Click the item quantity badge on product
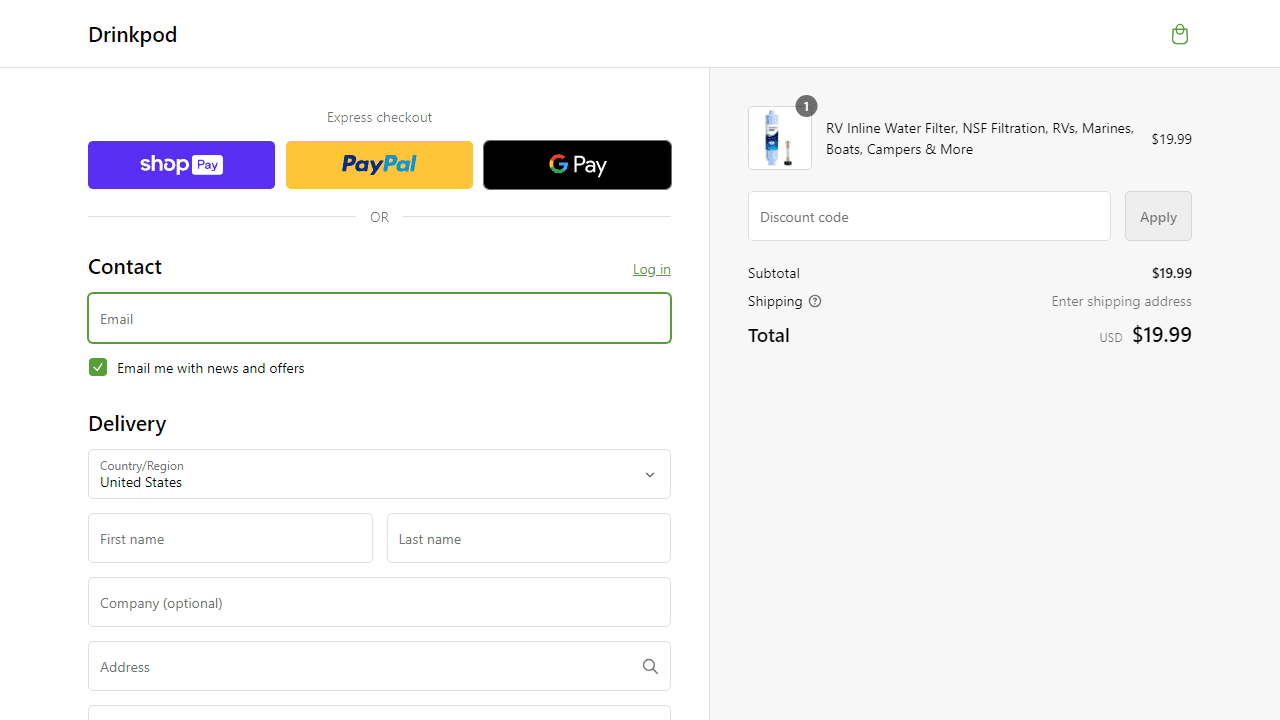 [806, 106]
